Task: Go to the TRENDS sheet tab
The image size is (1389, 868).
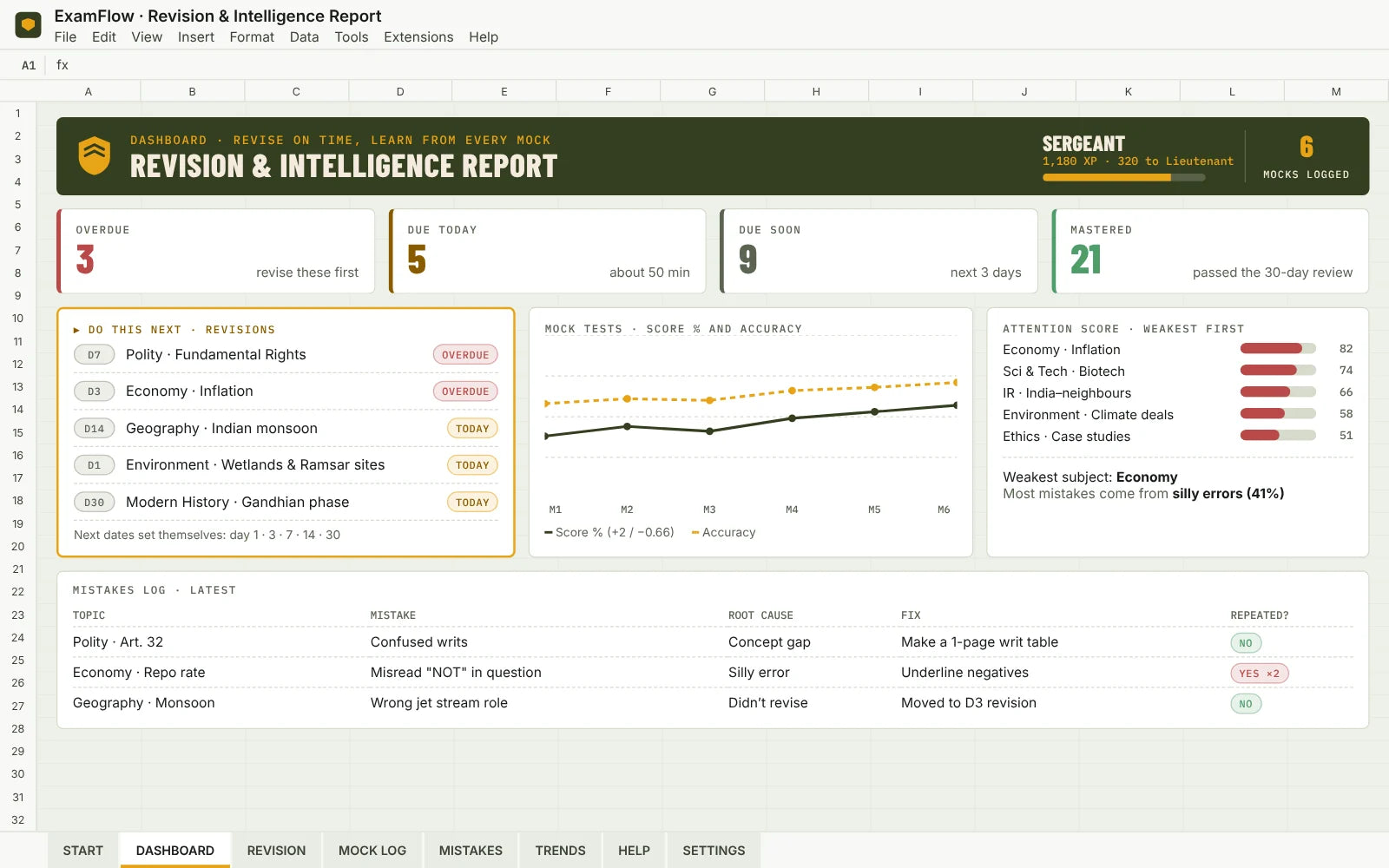Action: click(560, 851)
